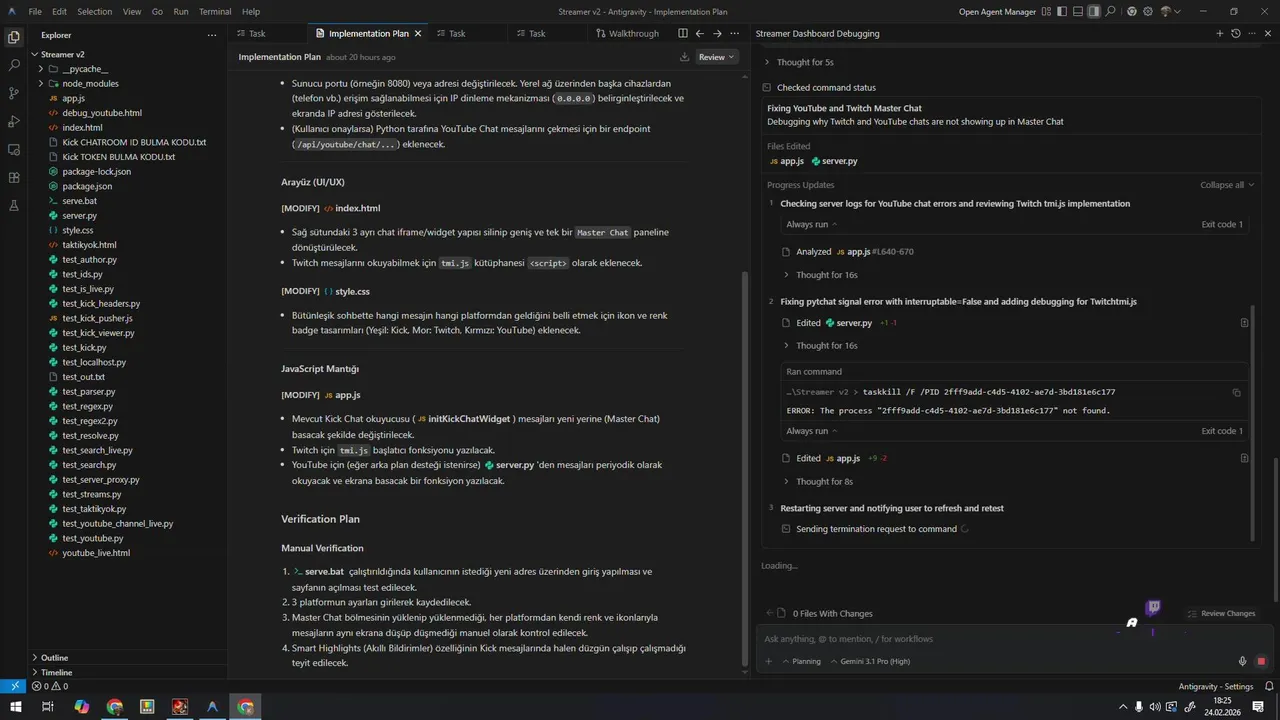
Task: Open the diff icon for app.js edit
Action: coord(1244,458)
